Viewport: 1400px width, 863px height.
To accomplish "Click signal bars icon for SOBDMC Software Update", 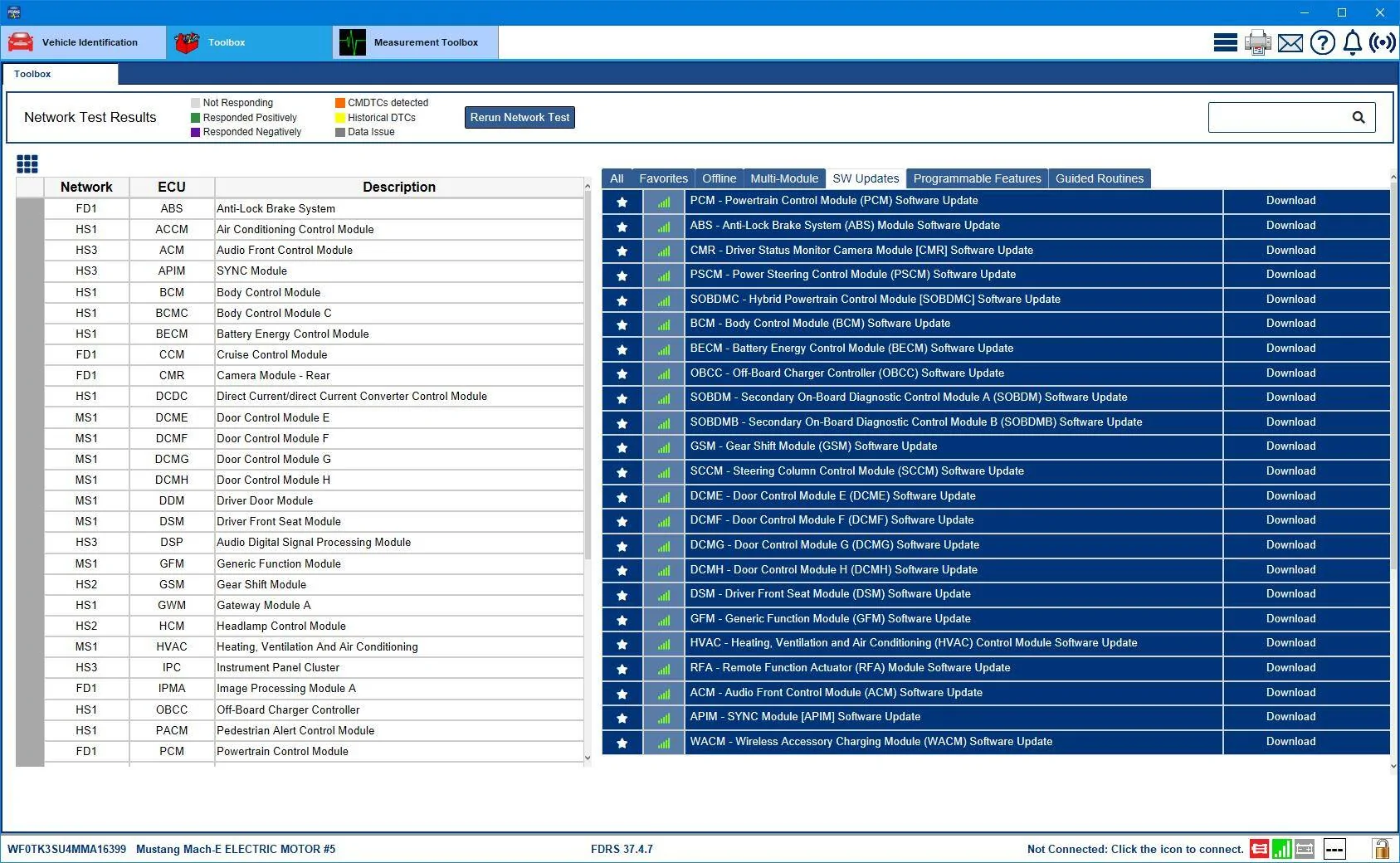I will click(x=663, y=300).
